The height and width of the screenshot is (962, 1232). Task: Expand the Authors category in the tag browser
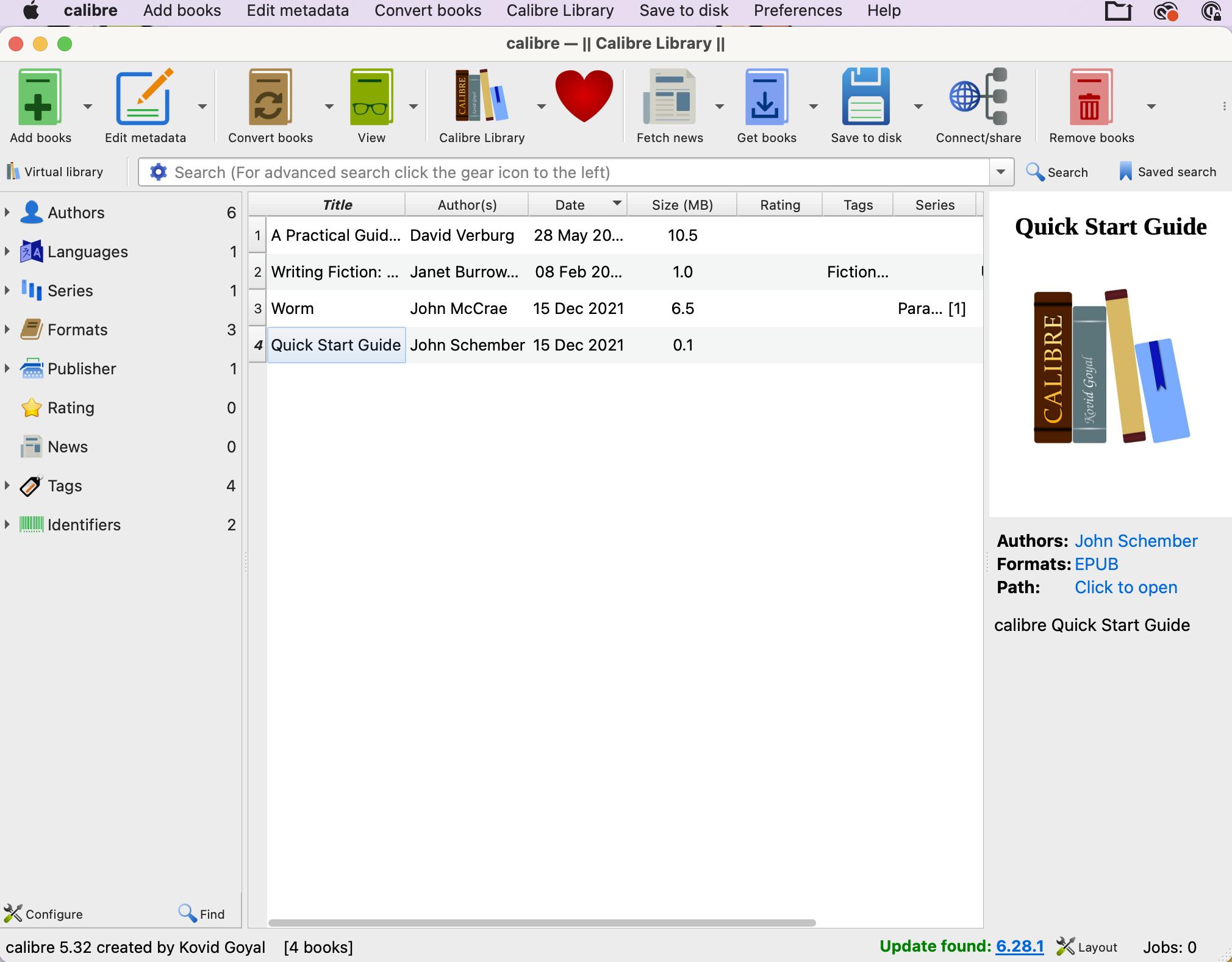[x=7, y=212]
